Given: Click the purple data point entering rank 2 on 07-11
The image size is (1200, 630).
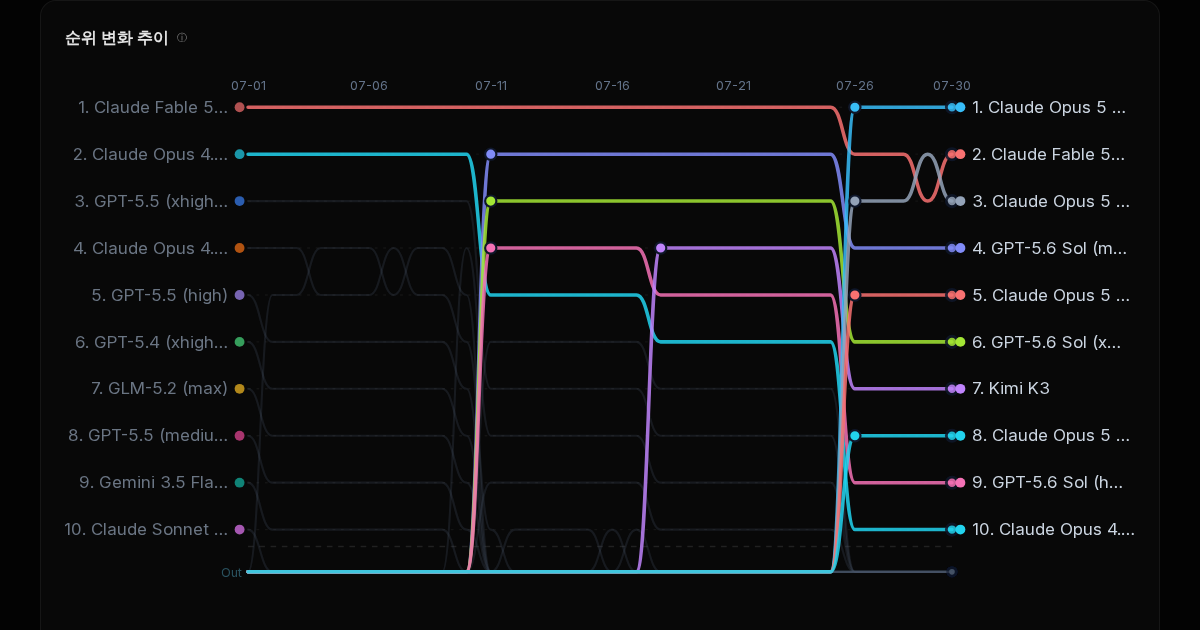Looking at the screenshot, I should 490,154.
